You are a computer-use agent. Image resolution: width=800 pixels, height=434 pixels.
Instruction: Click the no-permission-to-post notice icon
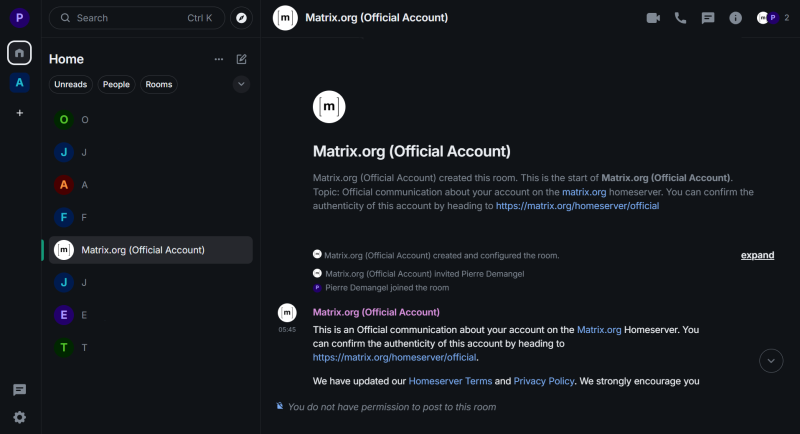pos(280,406)
